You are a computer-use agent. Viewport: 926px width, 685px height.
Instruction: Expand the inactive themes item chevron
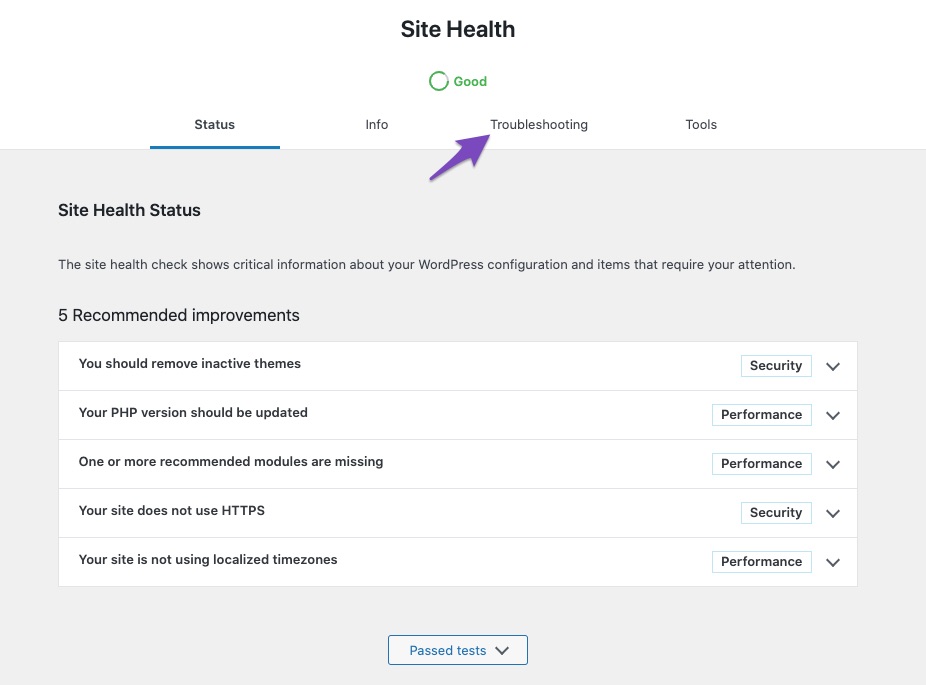point(833,366)
